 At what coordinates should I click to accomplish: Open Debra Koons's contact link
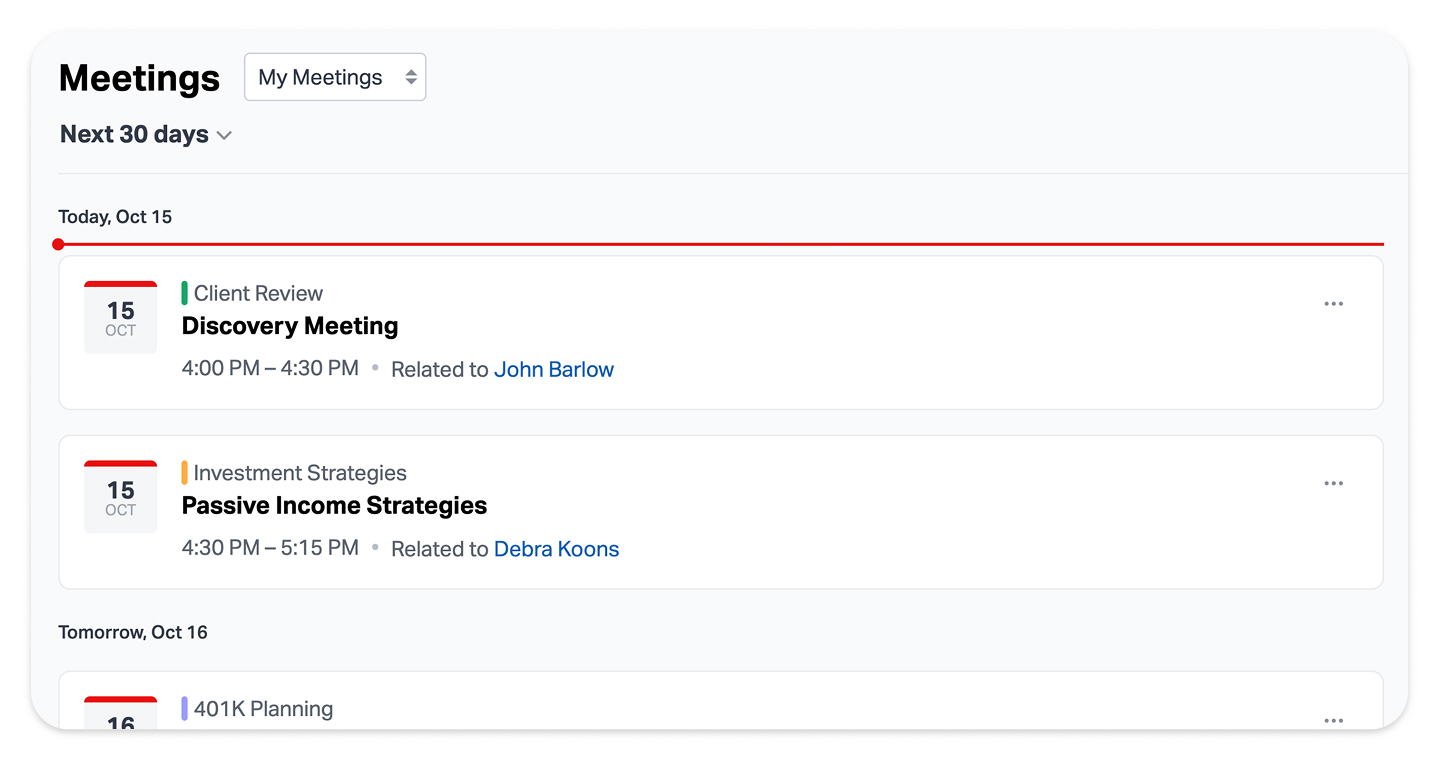pyautogui.click(x=556, y=550)
